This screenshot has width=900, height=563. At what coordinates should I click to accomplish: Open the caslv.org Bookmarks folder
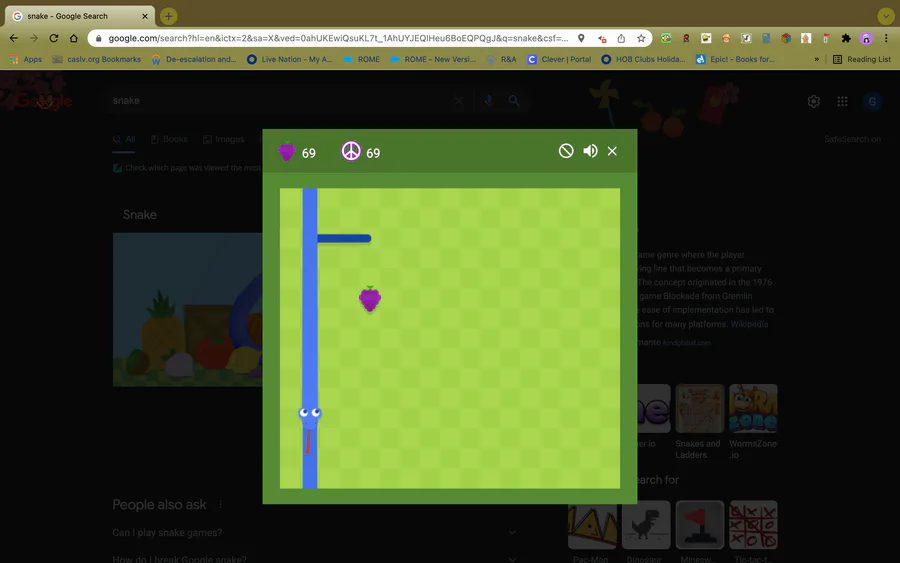[x=96, y=59]
